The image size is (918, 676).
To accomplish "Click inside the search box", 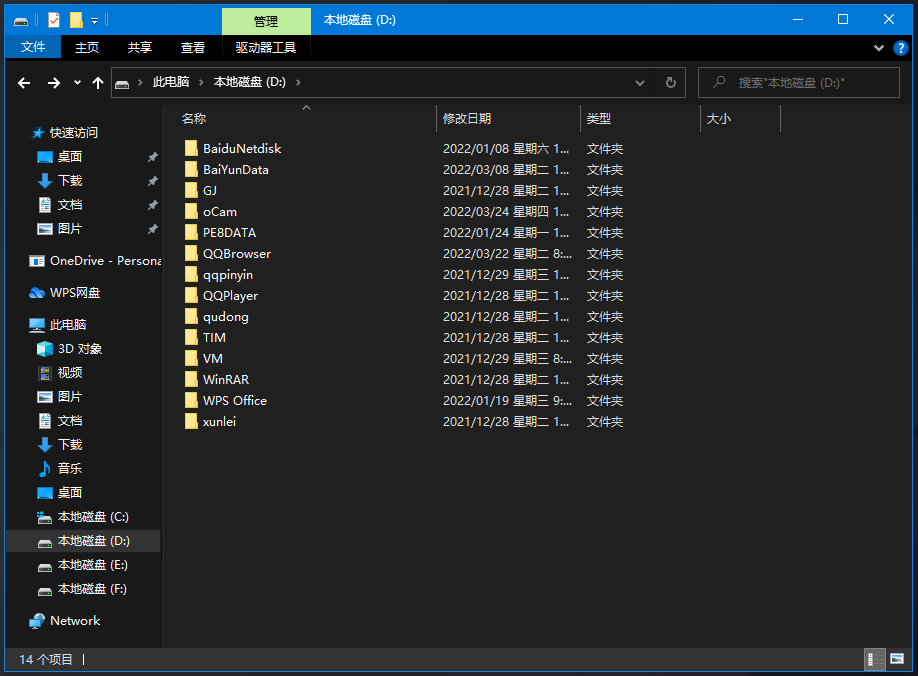I will (x=800, y=82).
